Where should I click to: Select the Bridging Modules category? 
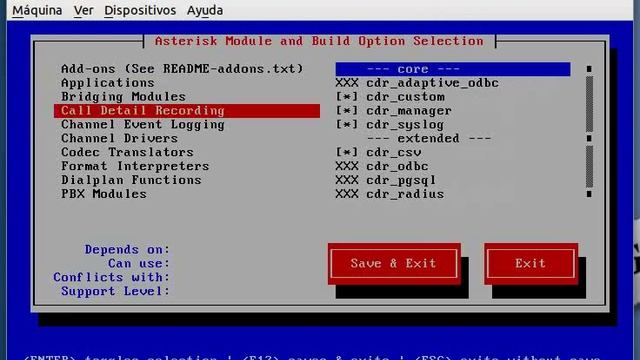click(x=123, y=97)
